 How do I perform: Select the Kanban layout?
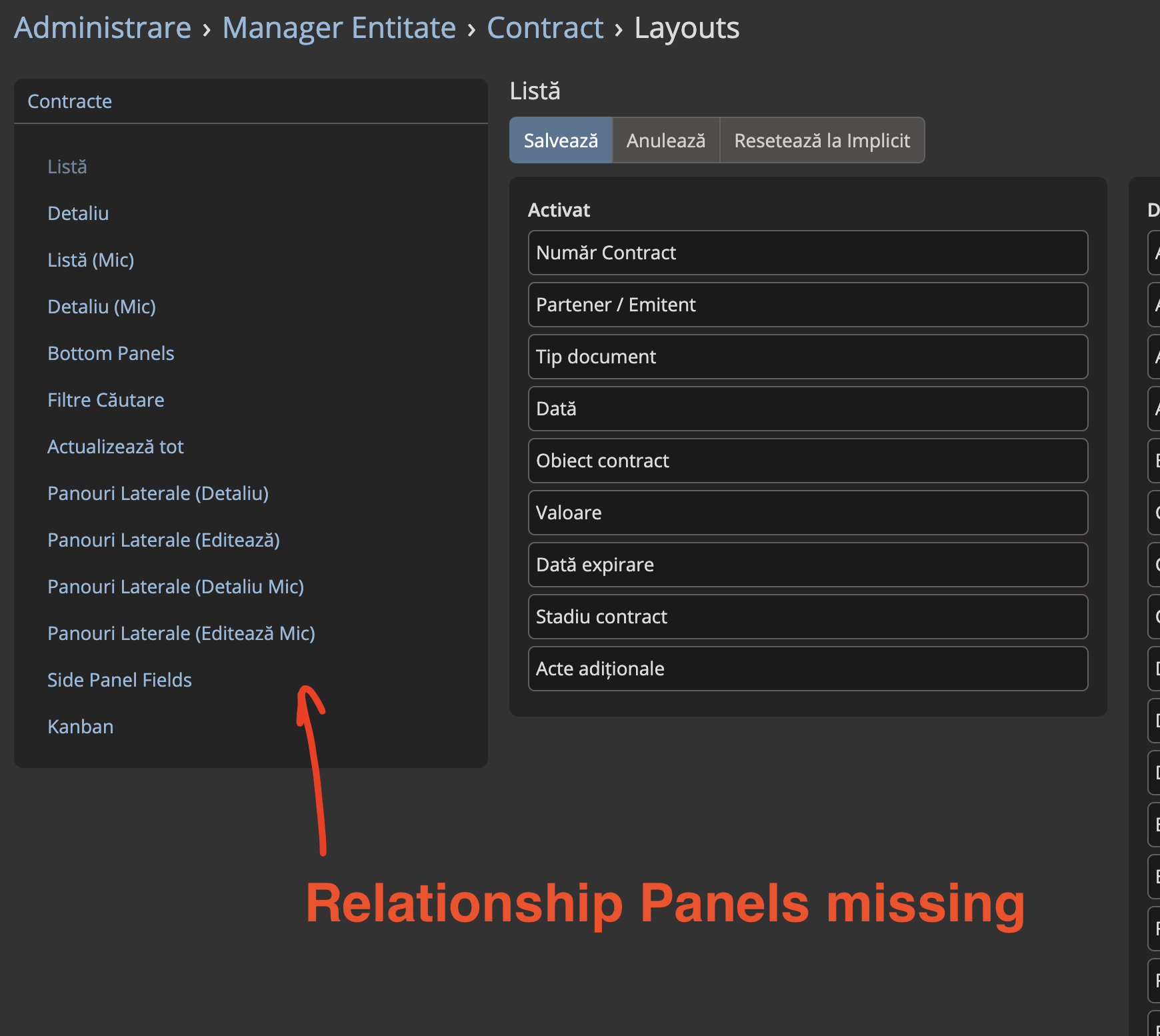(x=80, y=727)
